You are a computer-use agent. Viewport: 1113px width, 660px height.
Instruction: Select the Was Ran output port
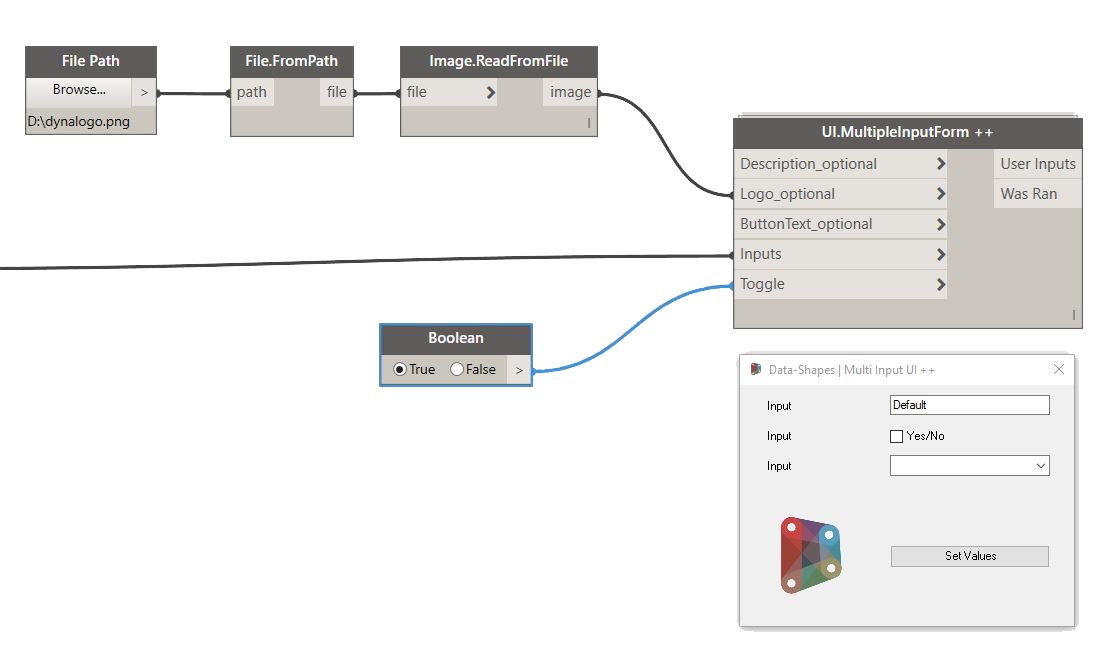1029,194
